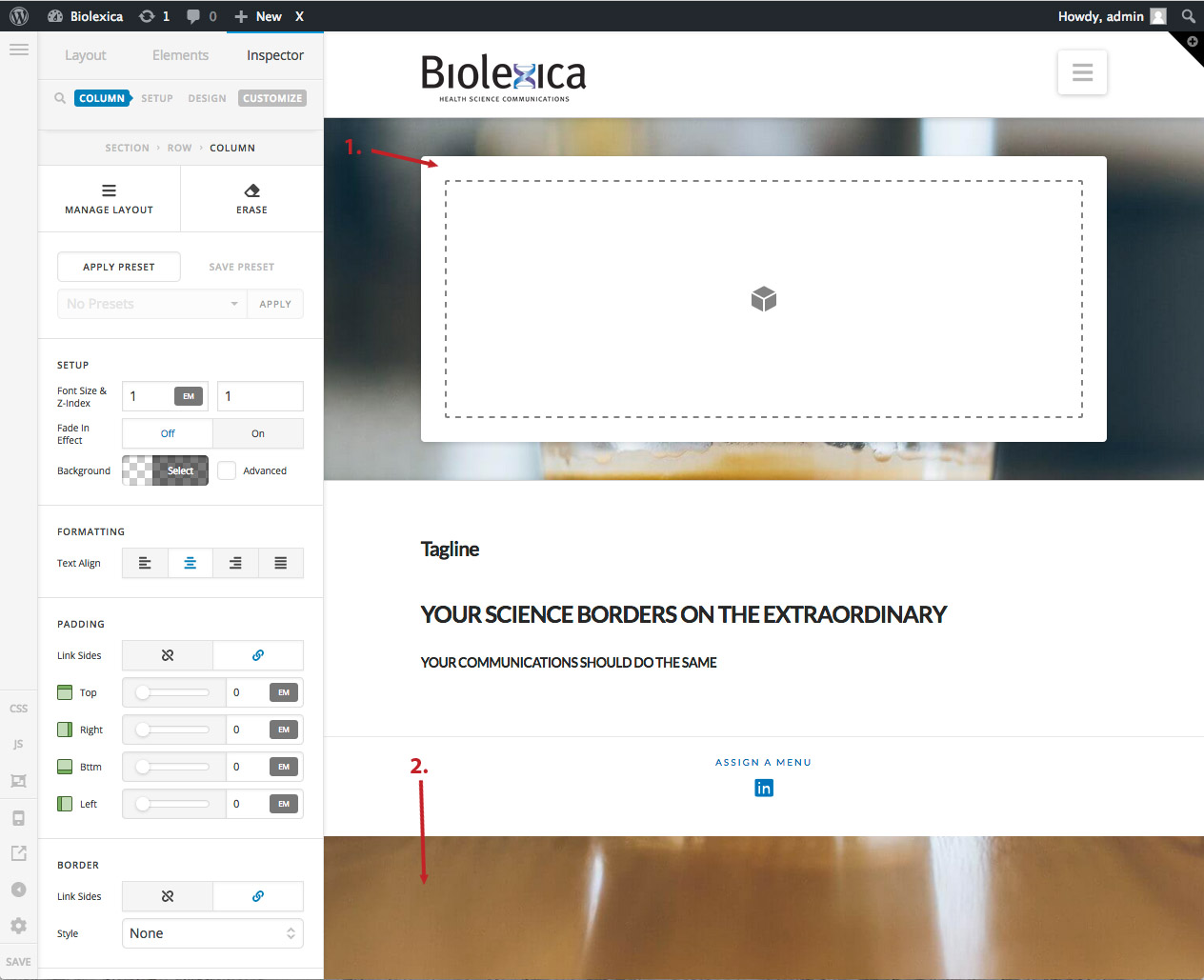The image size is (1204, 980).
Task: Enable the Advanced background checkbox
Action: [227, 470]
